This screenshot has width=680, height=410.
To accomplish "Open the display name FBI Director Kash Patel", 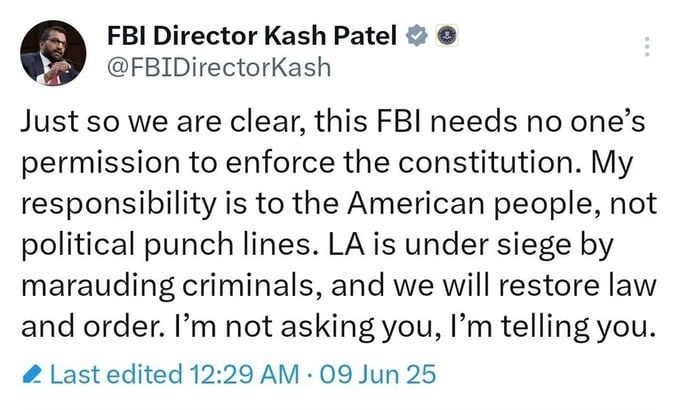I will pyautogui.click(x=252, y=36).
